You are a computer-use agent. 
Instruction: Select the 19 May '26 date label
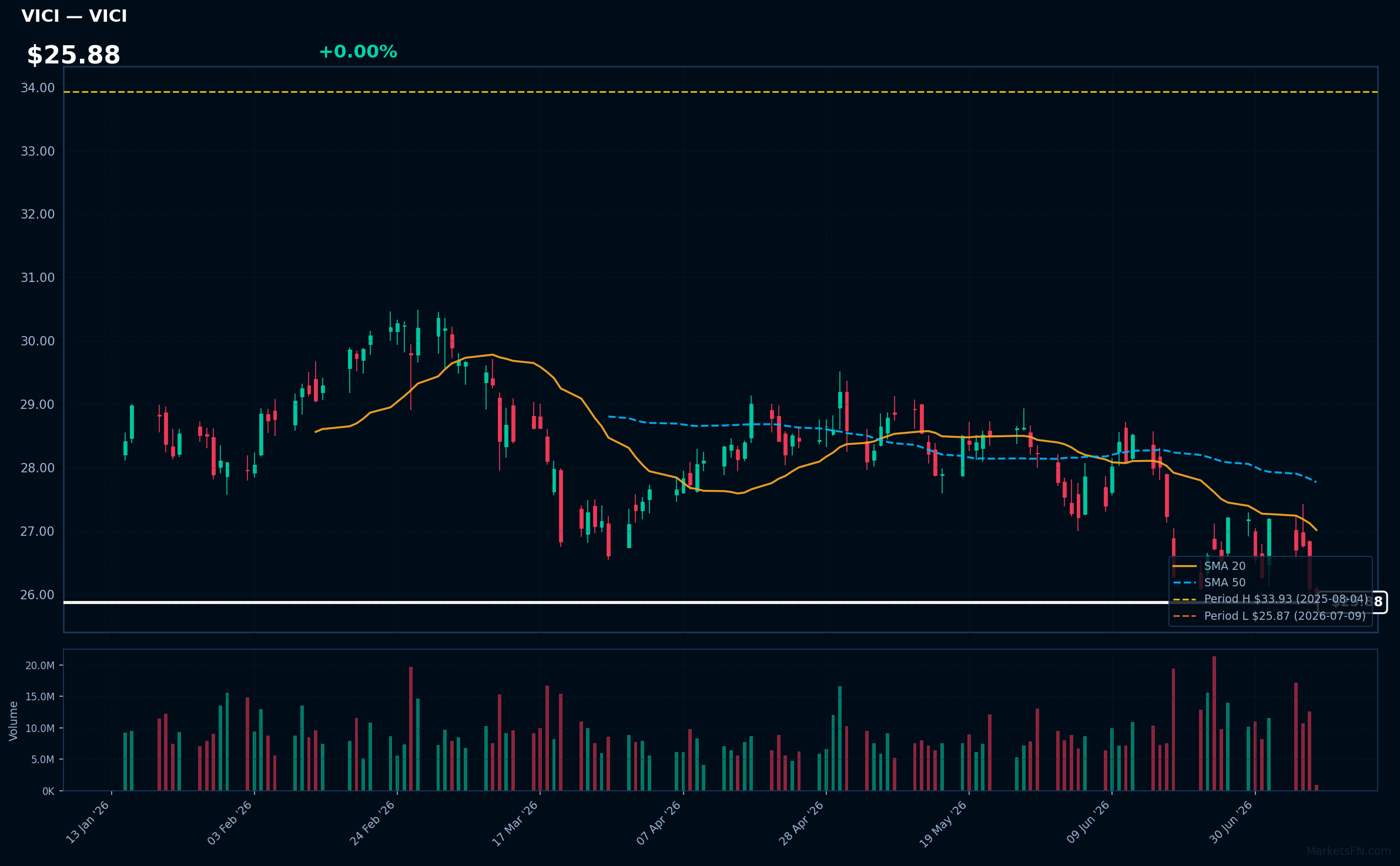click(944, 824)
